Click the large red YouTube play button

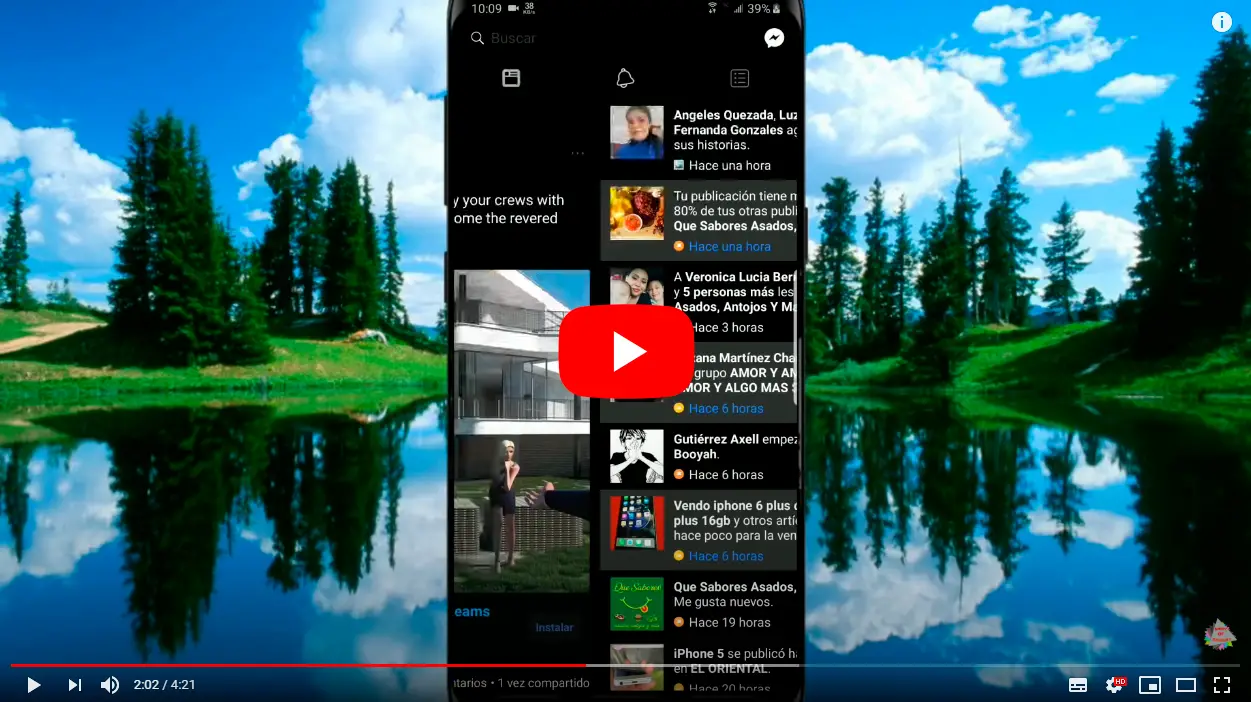[626, 351]
